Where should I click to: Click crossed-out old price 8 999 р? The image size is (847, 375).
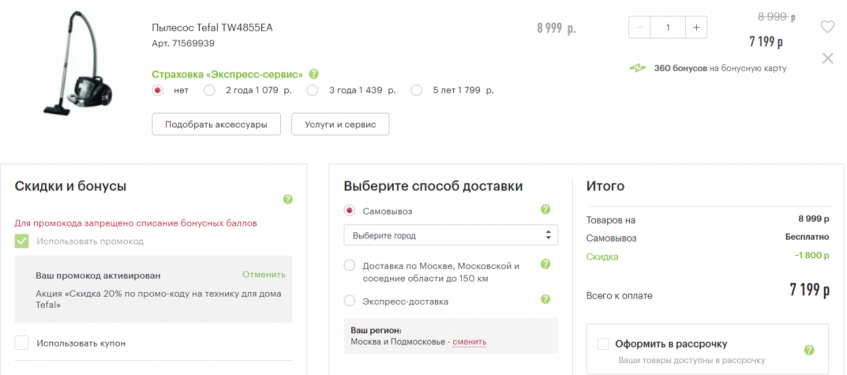click(776, 17)
